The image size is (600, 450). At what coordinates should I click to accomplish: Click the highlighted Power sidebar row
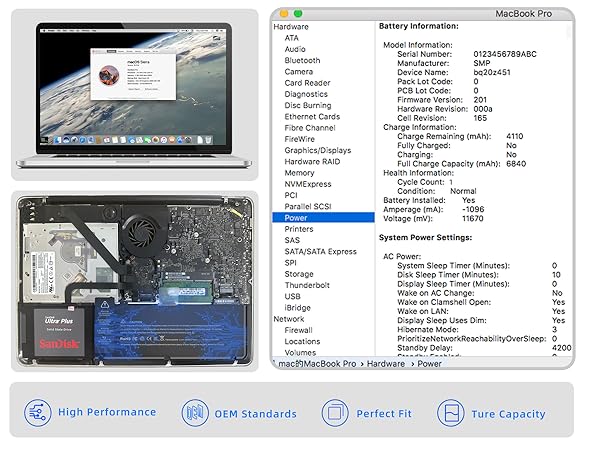323,218
